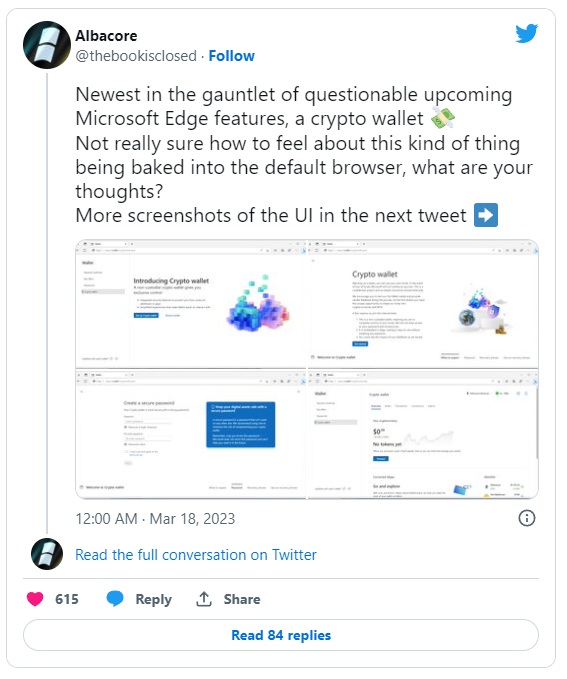Viewport: 567px width, 679px height.
Task: Open the Create a secure password screenshot
Action: pos(191,434)
